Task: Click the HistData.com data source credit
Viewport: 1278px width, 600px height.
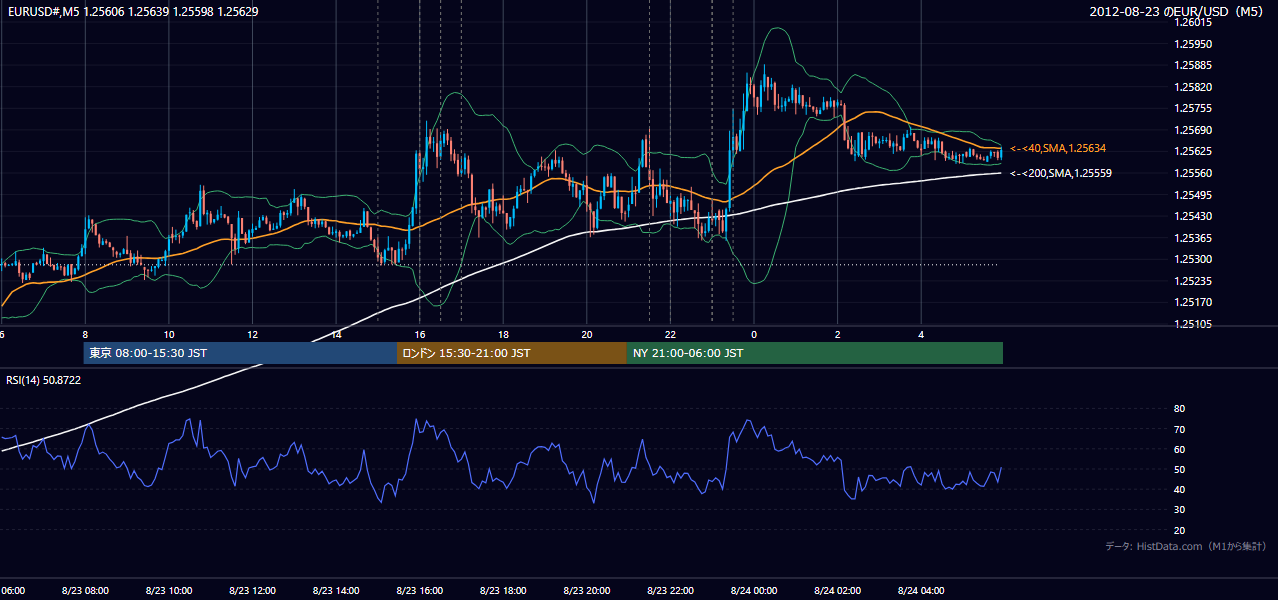Action: click(1186, 547)
